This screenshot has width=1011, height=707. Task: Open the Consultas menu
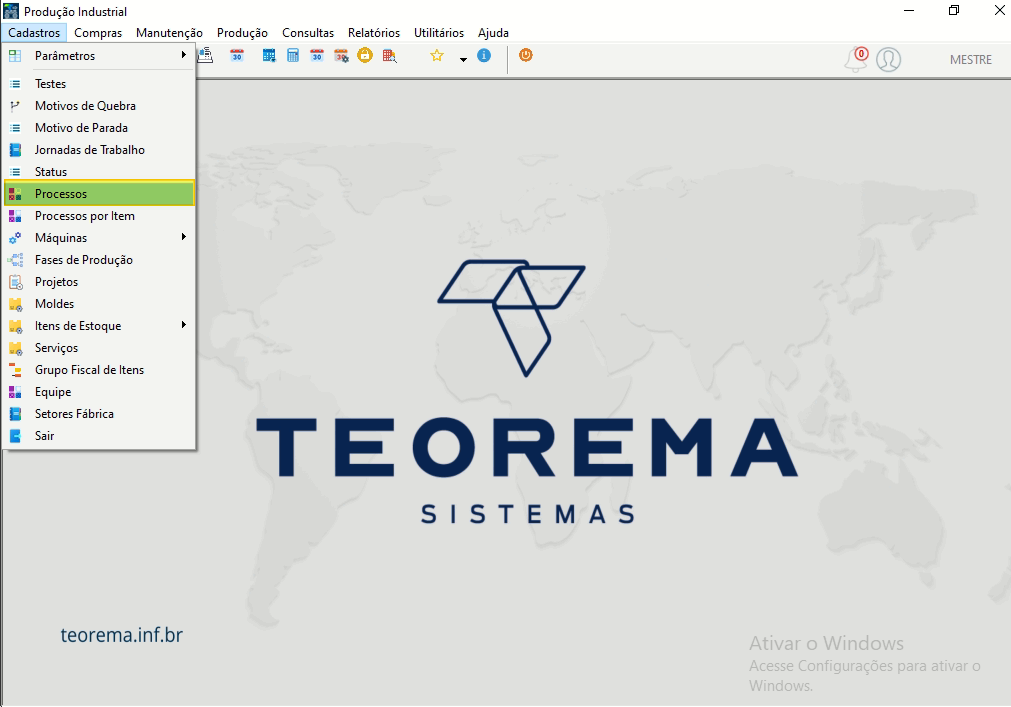point(308,33)
